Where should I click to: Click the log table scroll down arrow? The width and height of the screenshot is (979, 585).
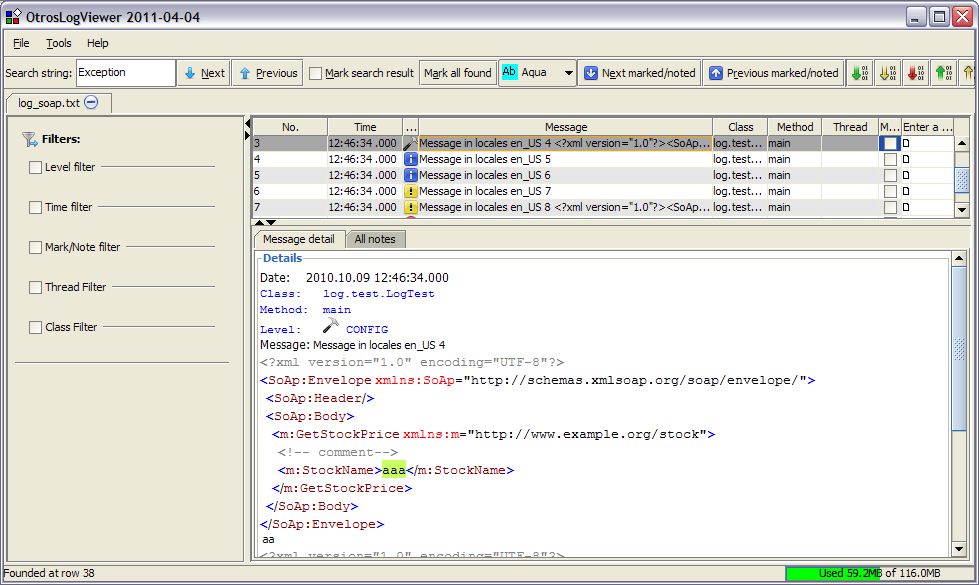click(962, 210)
